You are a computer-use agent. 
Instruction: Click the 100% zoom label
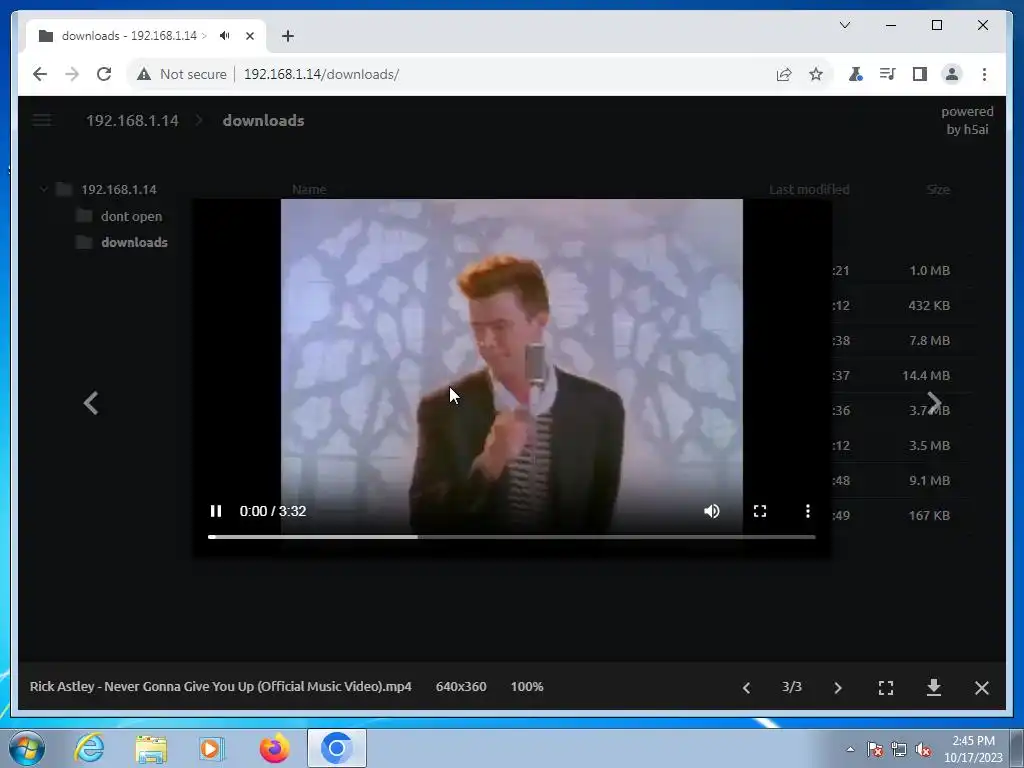point(527,686)
